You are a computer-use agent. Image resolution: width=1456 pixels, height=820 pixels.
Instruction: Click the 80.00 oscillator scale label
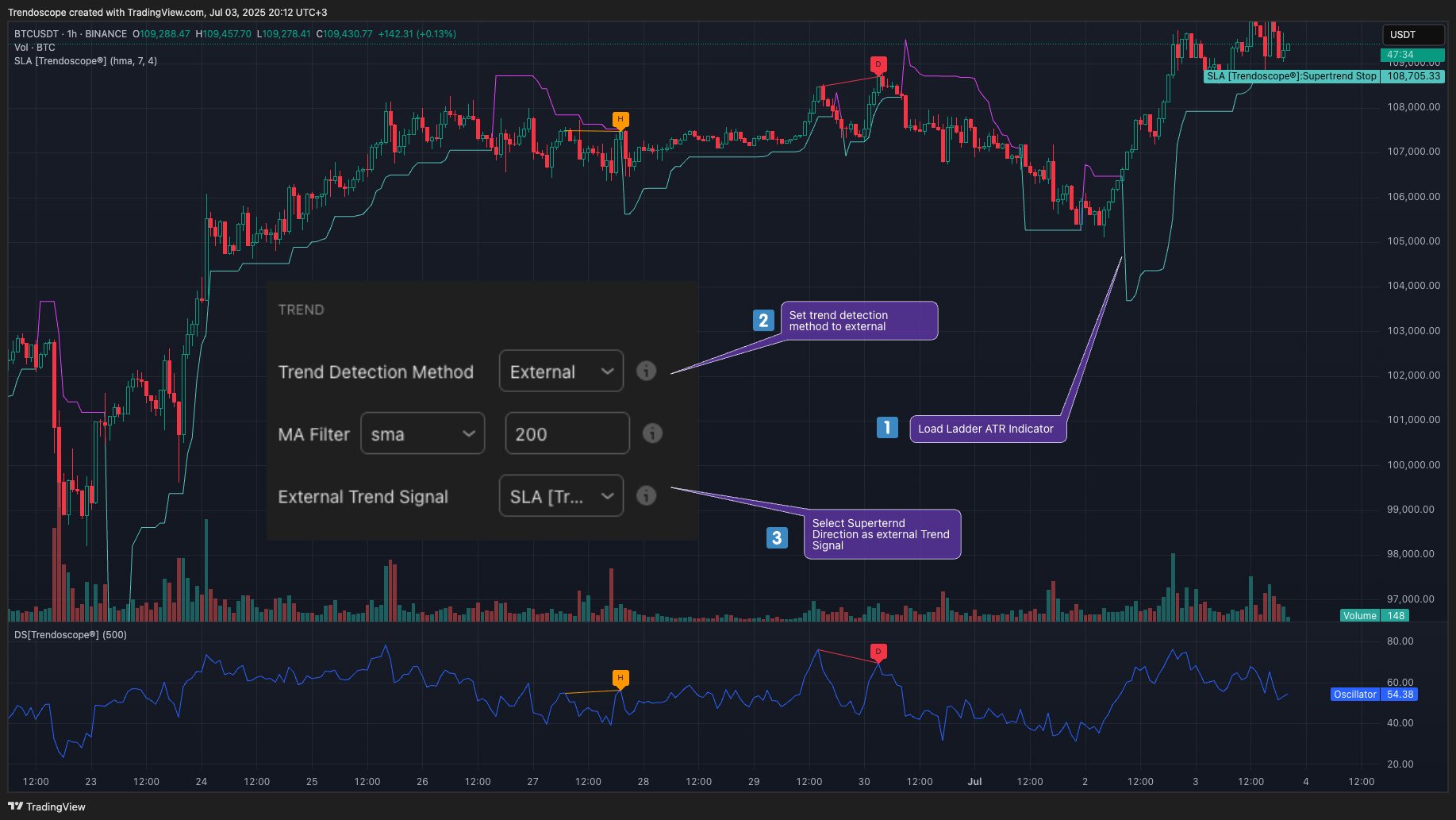pyautogui.click(x=1400, y=641)
